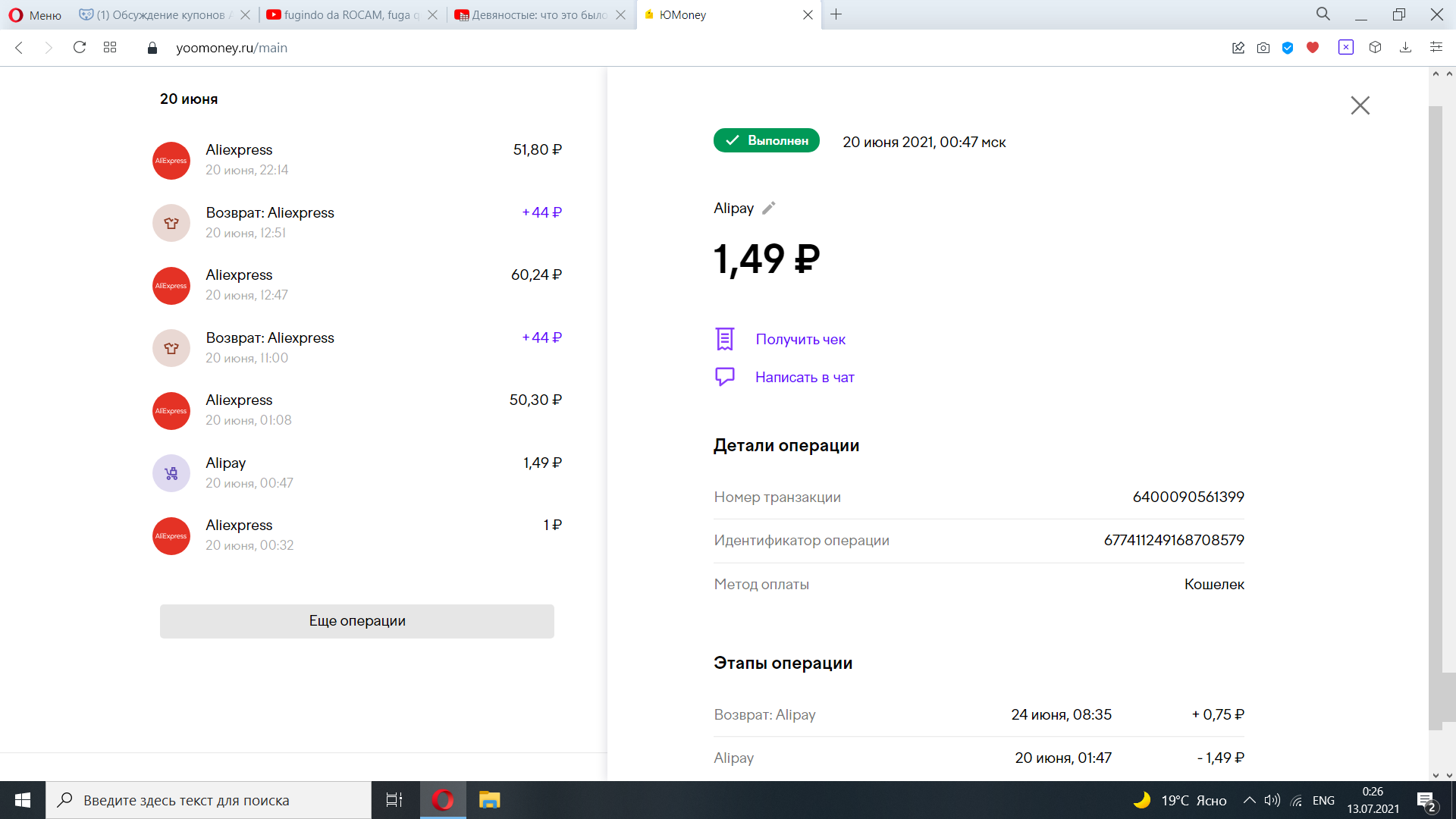Open the downloads icon in toolbar
Image resolution: width=1456 pixels, height=819 pixels.
pyautogui.click(x=1405, y=48)
